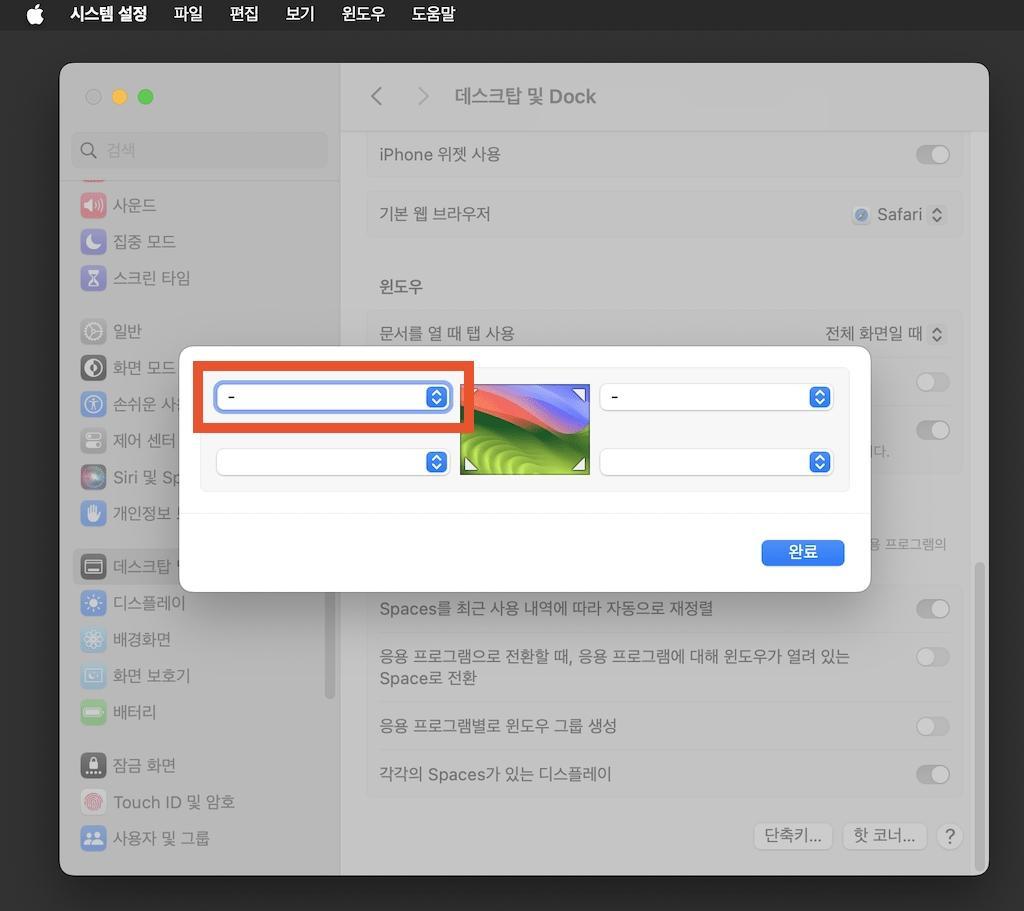The height and width of the screenshot is (911, 1024).
Task: Open the 편집 menu
Action: pyautogui.click(x=244, y=14)
